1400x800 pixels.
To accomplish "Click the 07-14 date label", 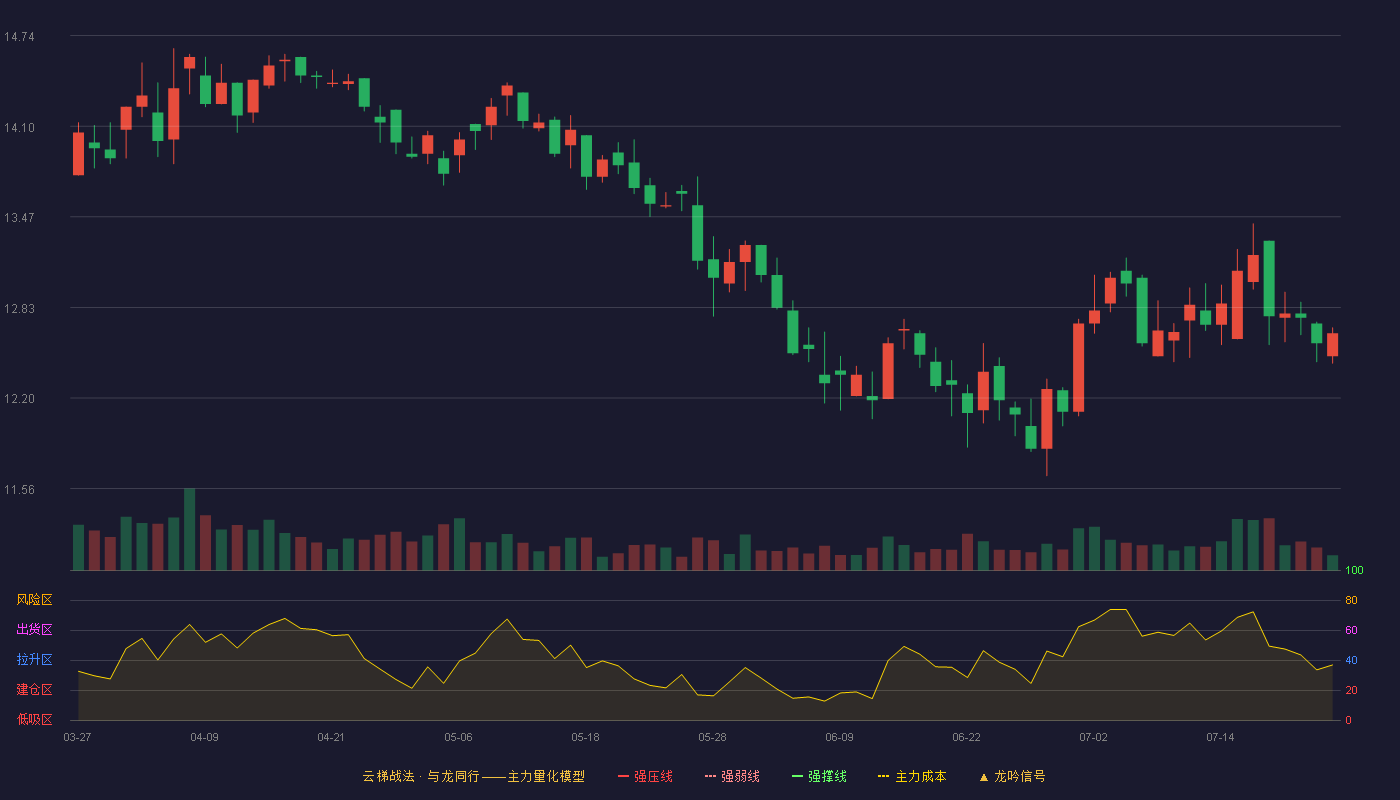I will 1220,737.
